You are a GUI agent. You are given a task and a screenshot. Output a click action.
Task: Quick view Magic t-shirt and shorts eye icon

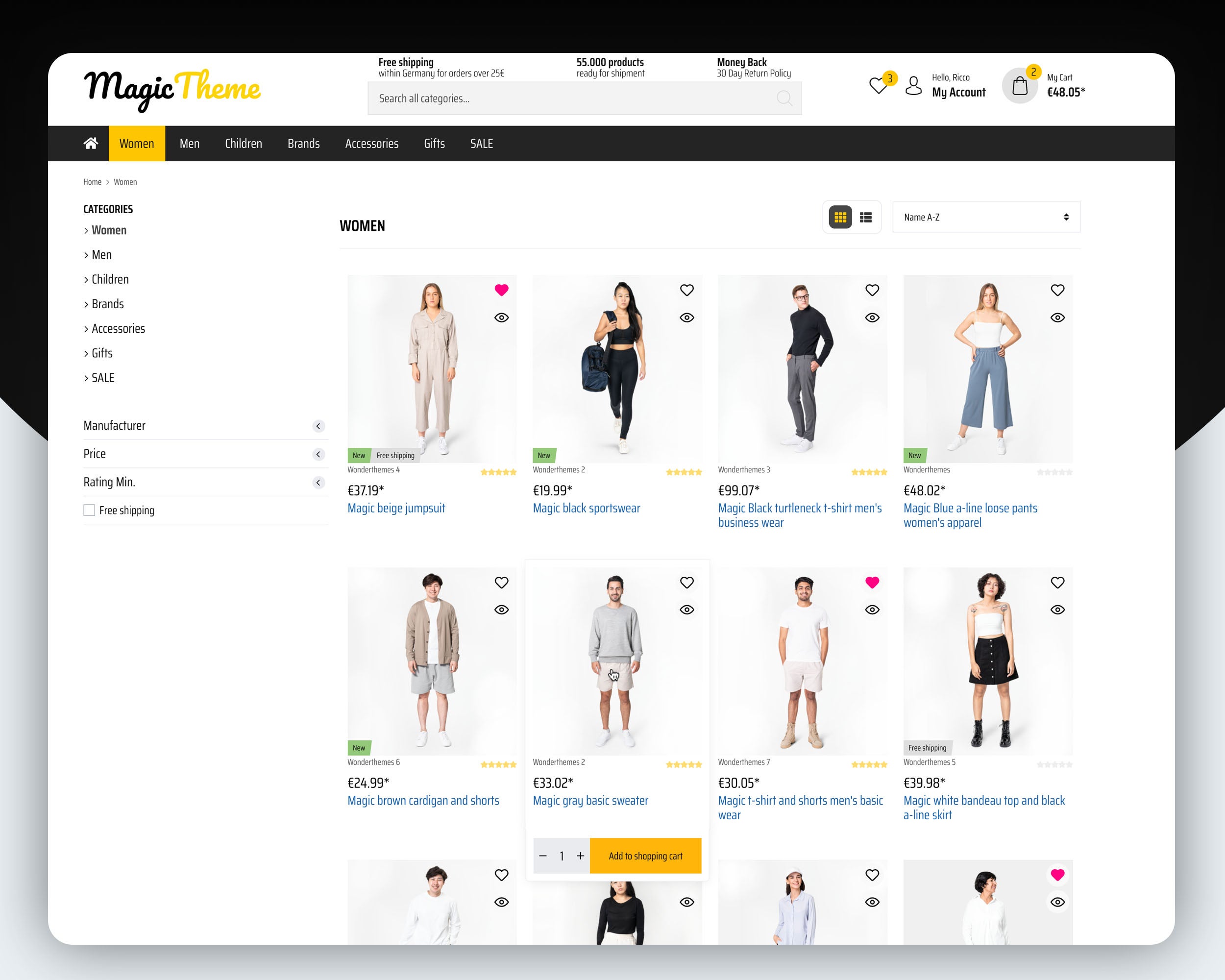click(872, 610)
